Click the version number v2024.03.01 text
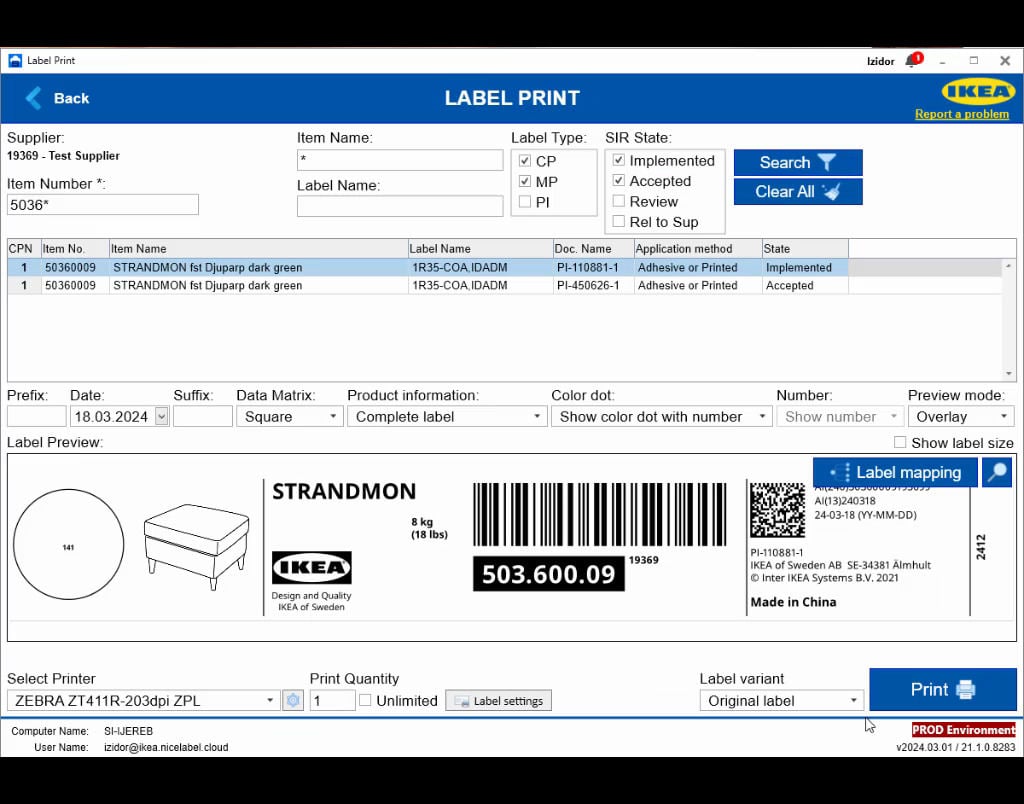Viewport: 1024px width, 804px height. 955,747
